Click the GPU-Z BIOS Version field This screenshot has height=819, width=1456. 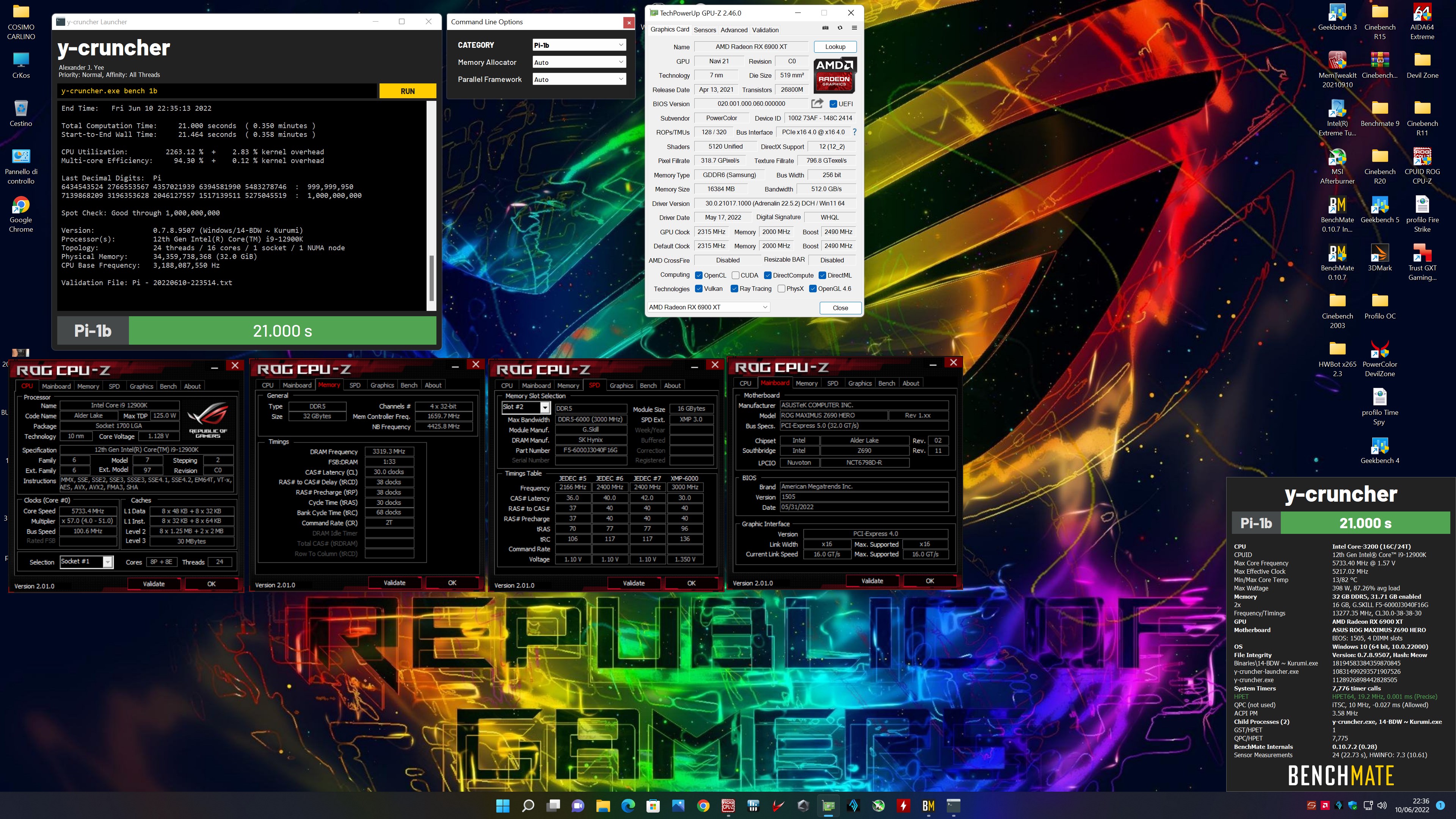pyautogui.click(x=751, y=104)
